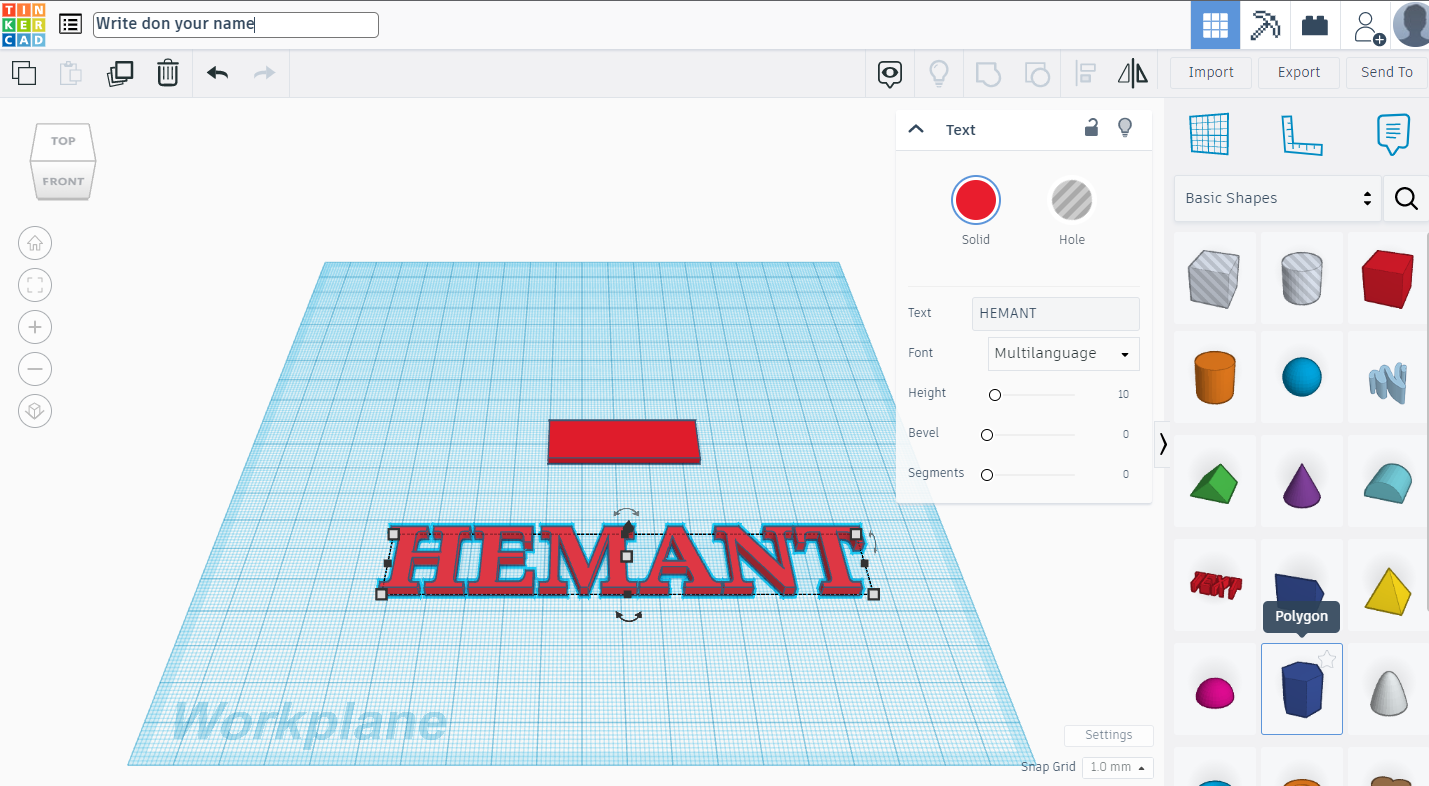Open the Basic Shapes category dropdown

pyautogui.click(x=1277, y=198)
